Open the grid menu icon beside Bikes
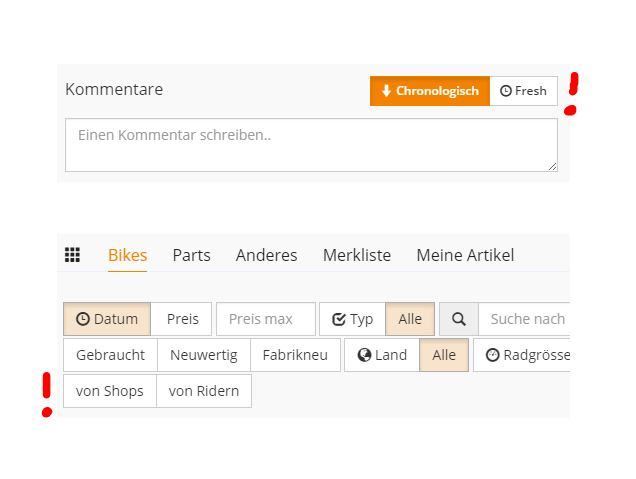 [x=72, y=255]
